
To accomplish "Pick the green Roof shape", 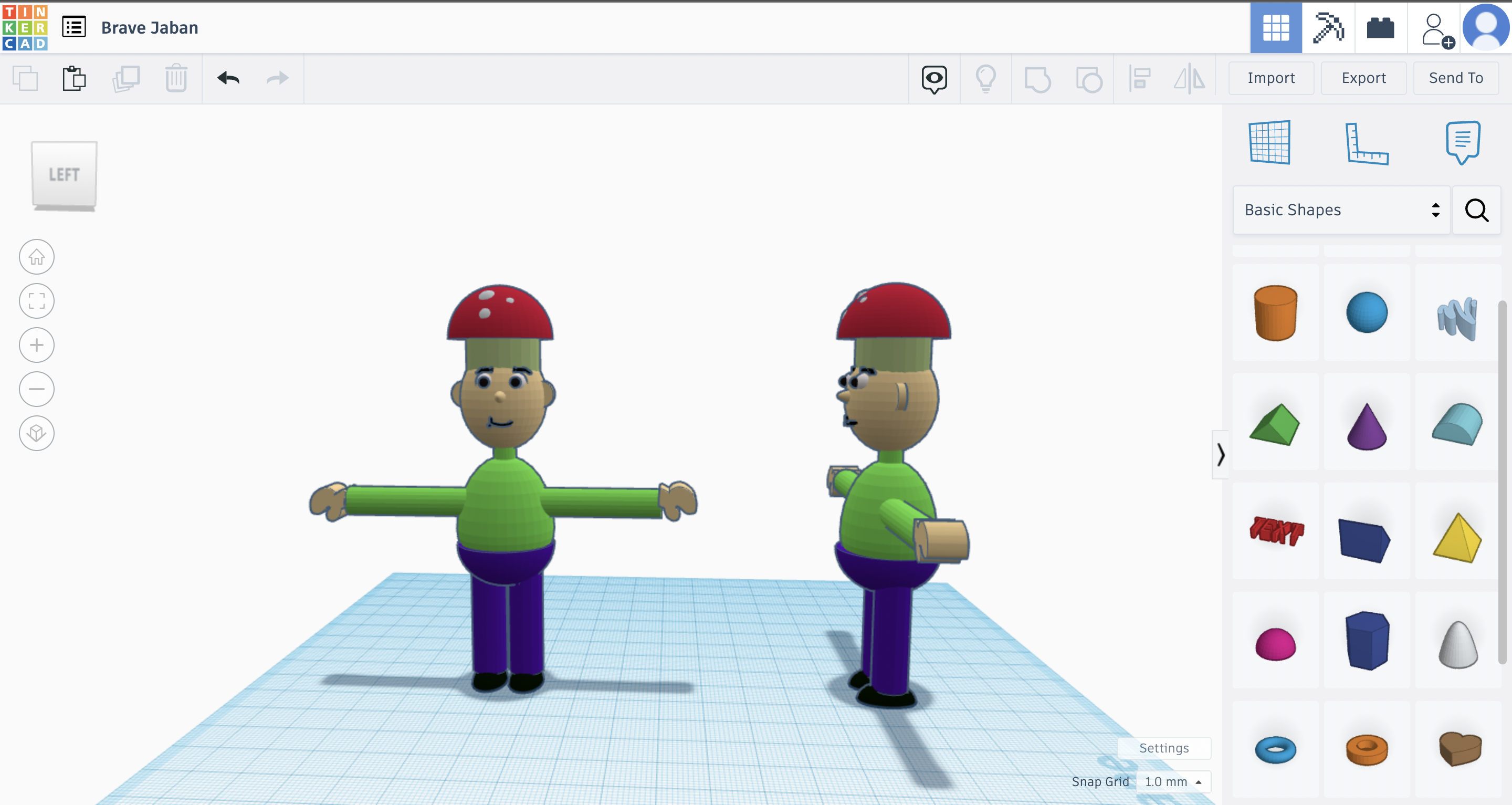I will tap(1275, 423).
